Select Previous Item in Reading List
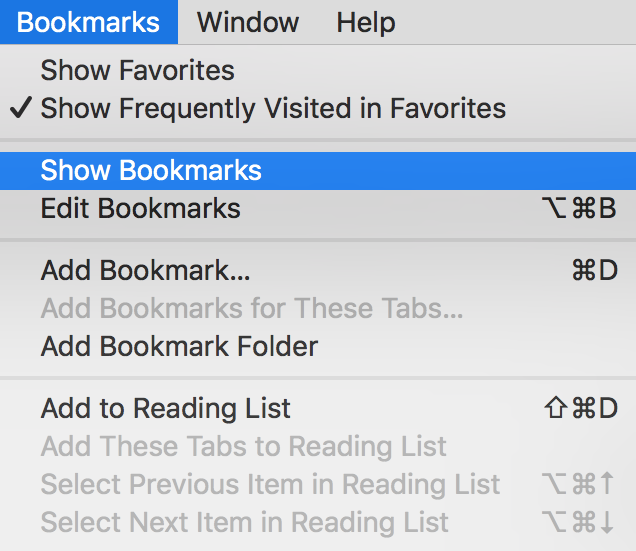This screenshot has height=551, width=636. pyautogui.click(x=270, y=485)
